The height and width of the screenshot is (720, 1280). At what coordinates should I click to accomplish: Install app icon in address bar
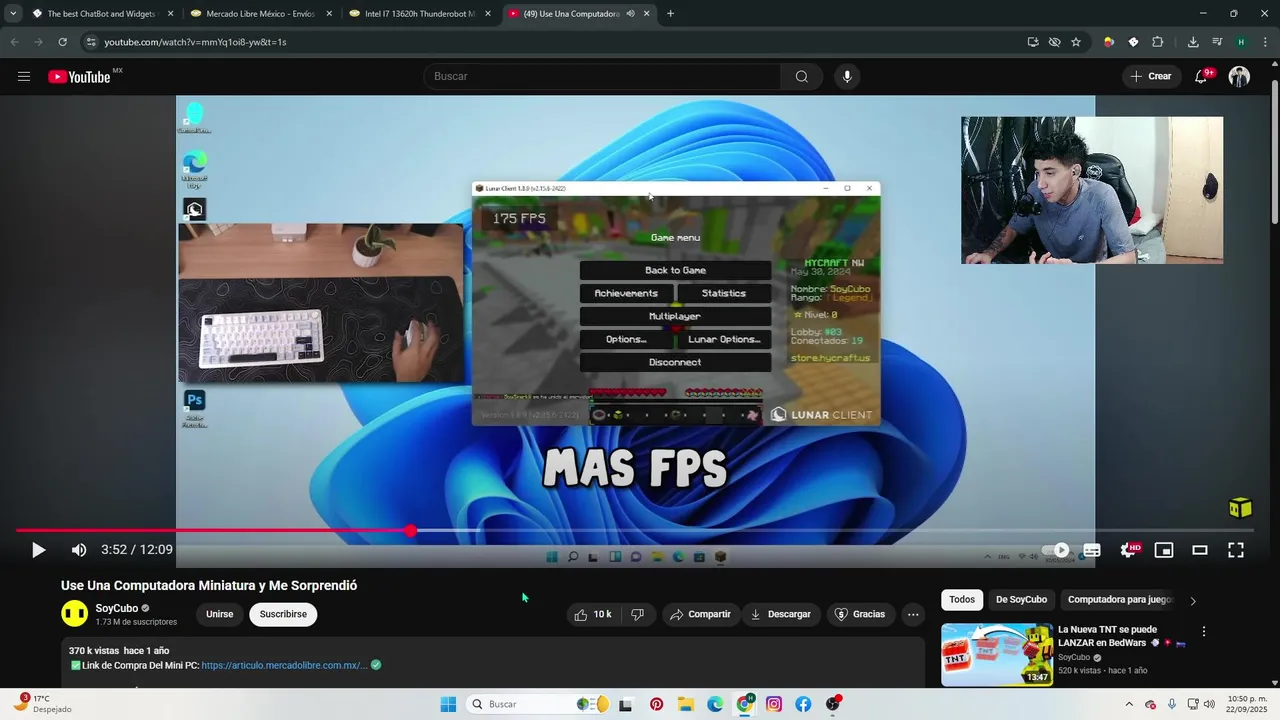(1033, 42)
